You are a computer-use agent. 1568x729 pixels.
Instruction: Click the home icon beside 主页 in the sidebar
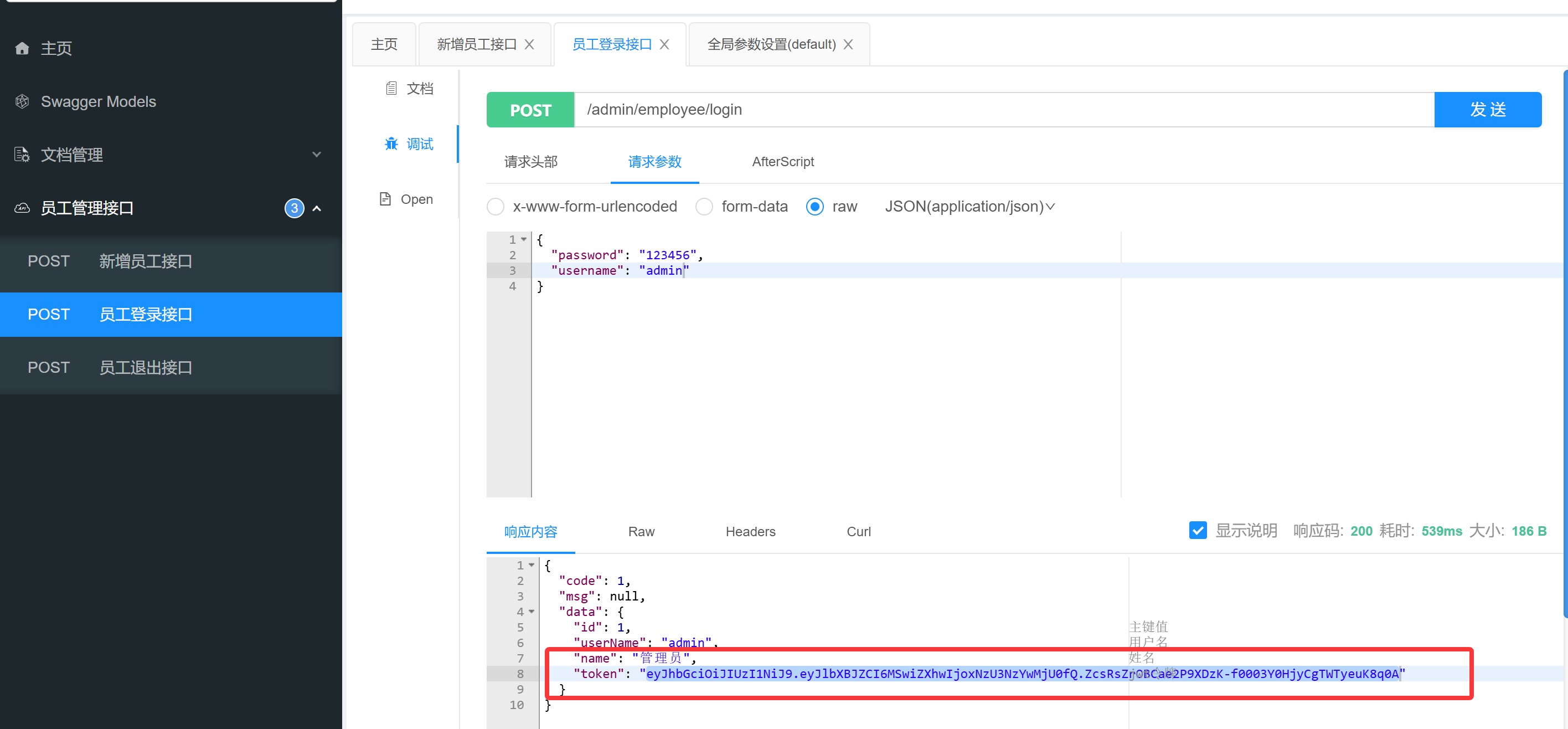pyautogui.click(x=22, y=48)
